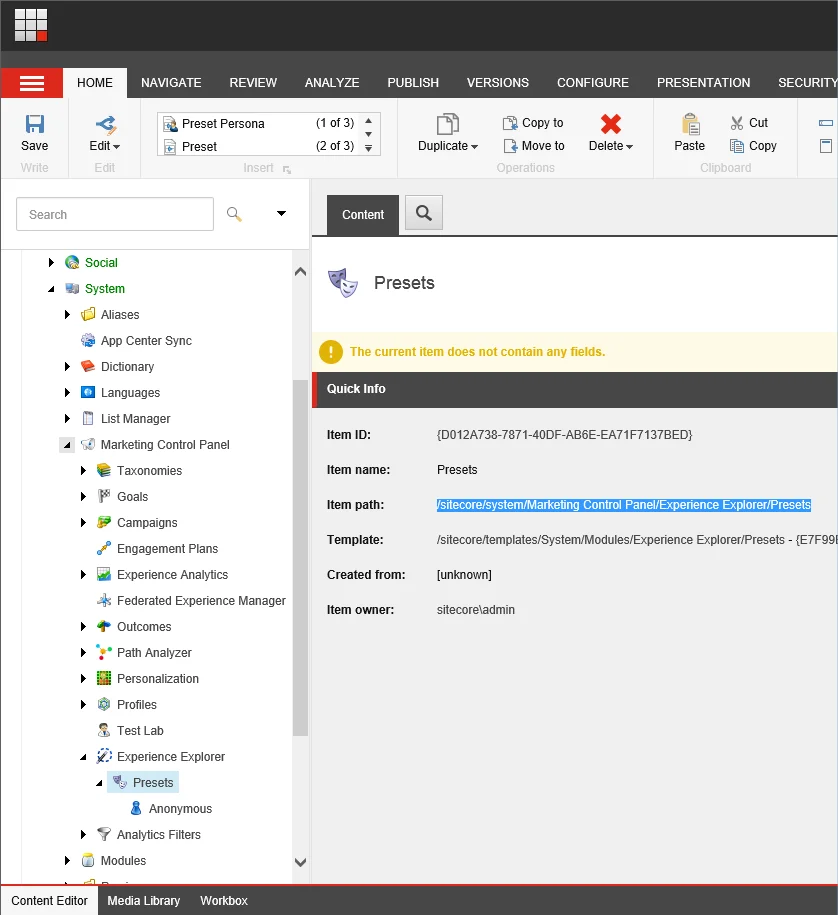Expand the Aliases tree node
Image resolution: width=838 pixels, height=915 pixels.
(x=67, y=315)
